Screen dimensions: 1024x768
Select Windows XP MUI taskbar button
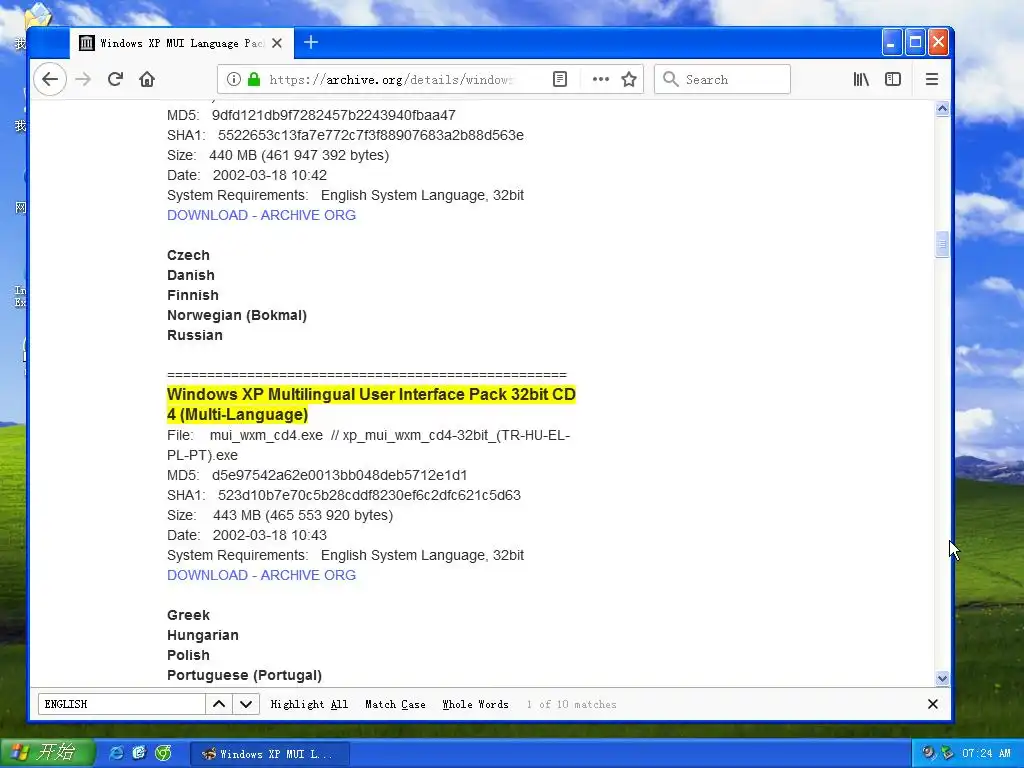tap(270, 754)
